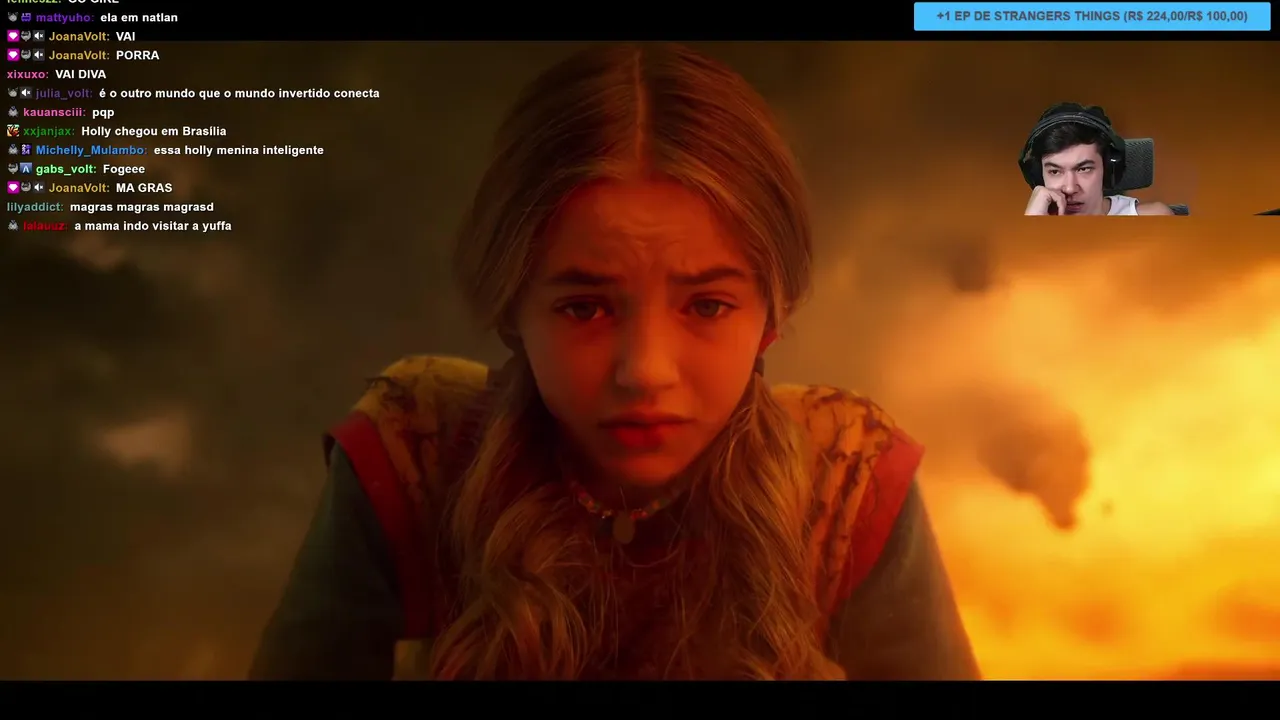Click the '+1 EP DE STRANGERS THINGS' goal bar
The height and width of the screenshot is (720, 1280).
(x=1092, y=16)
